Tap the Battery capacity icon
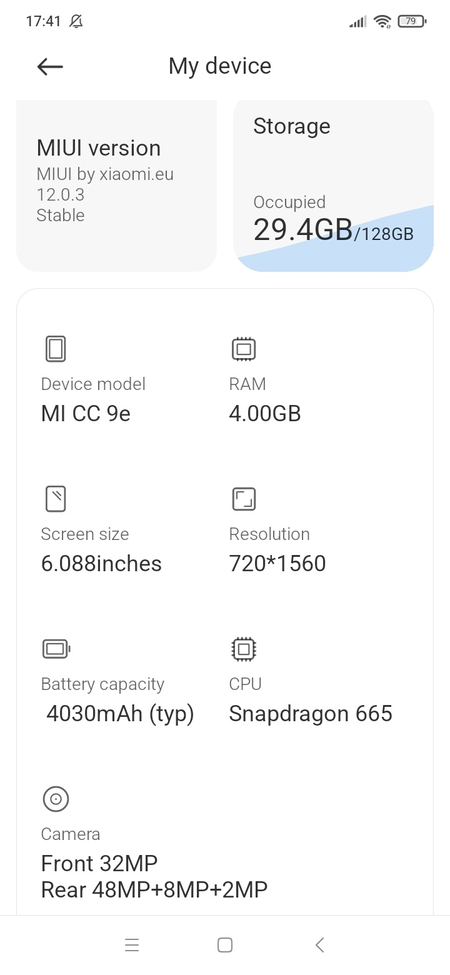This screenshot has height=975, width=450. [x=56, y=649]
